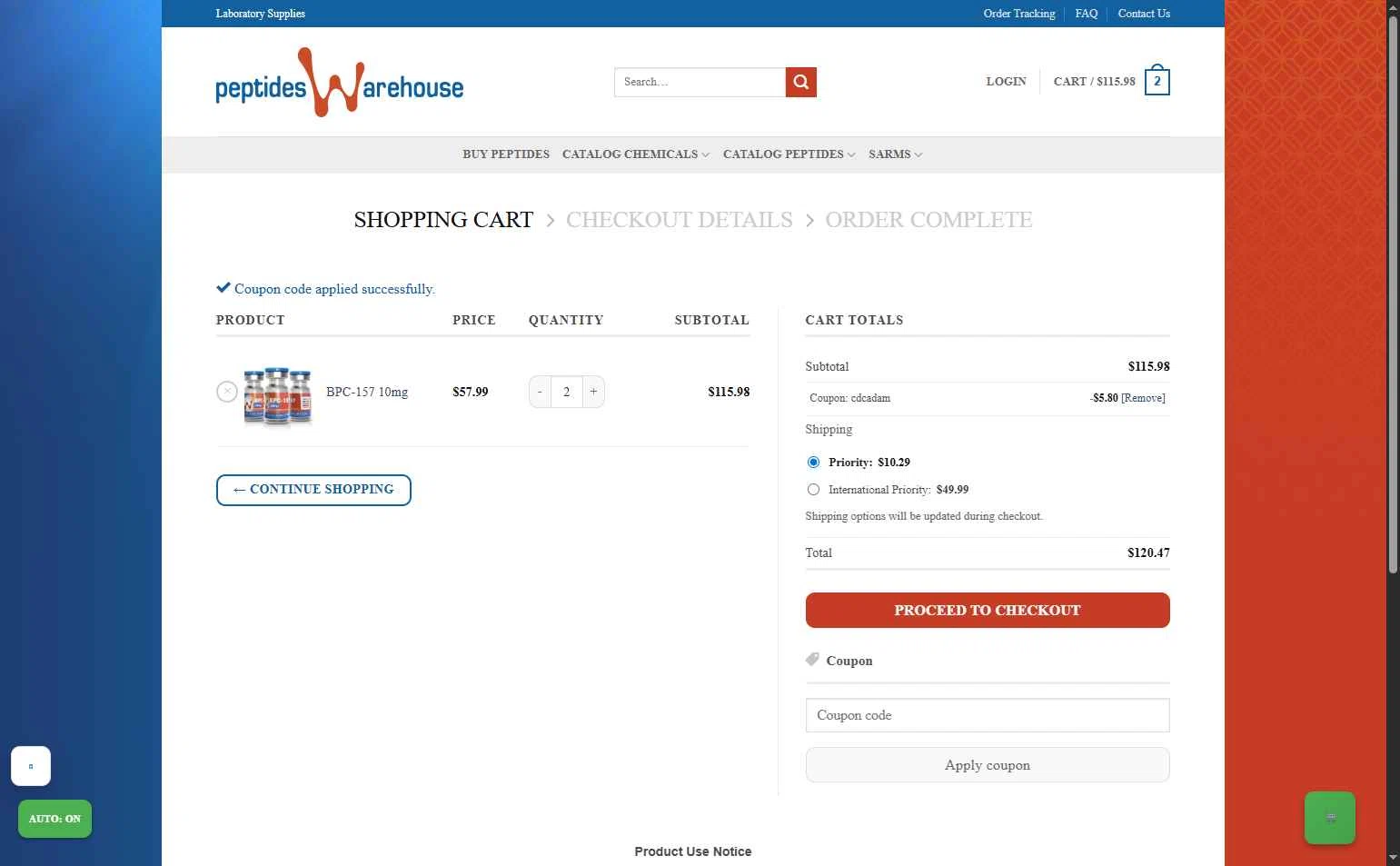Click the LOGIN link

tap(1006, 82)
